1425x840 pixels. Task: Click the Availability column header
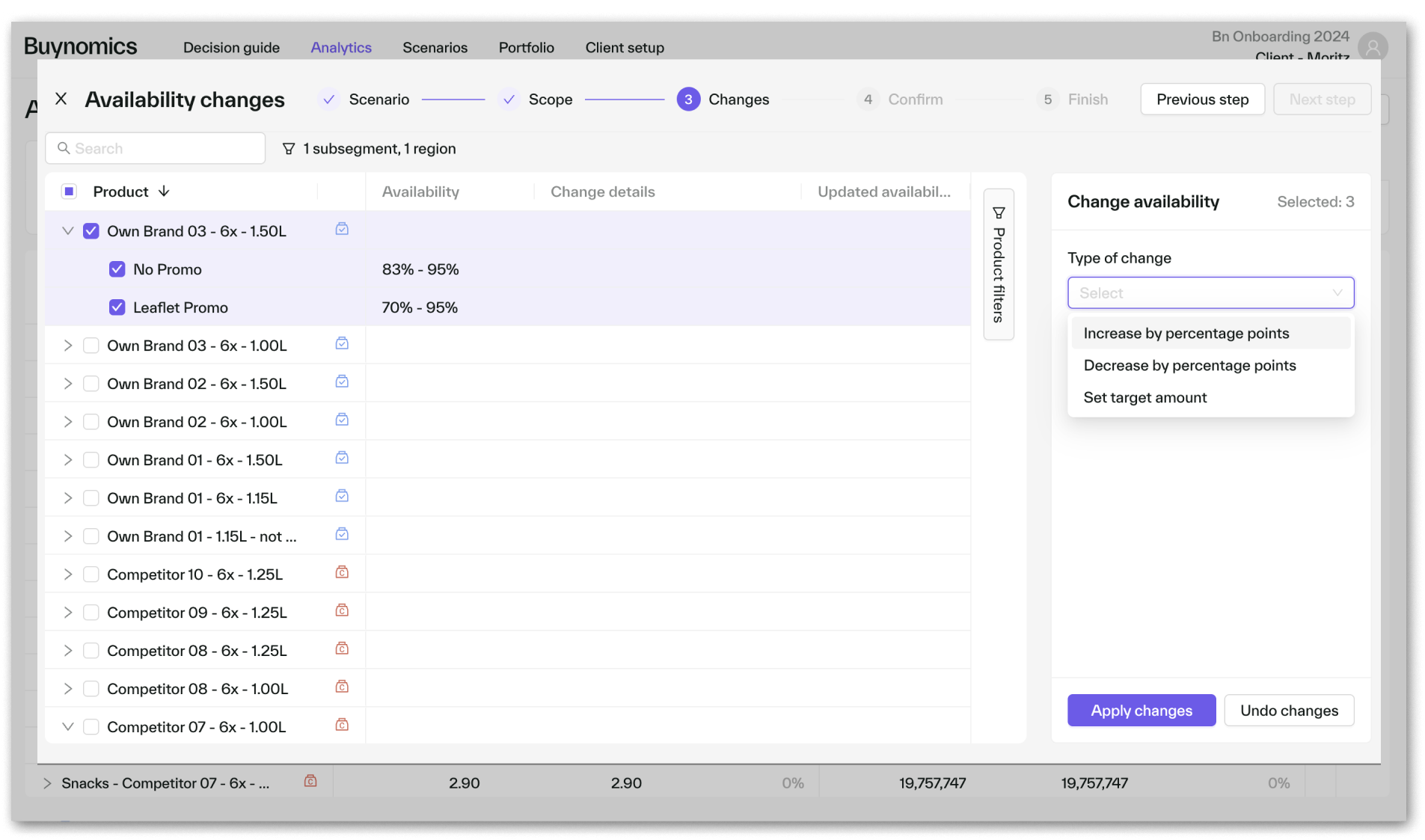coord(420,191)
